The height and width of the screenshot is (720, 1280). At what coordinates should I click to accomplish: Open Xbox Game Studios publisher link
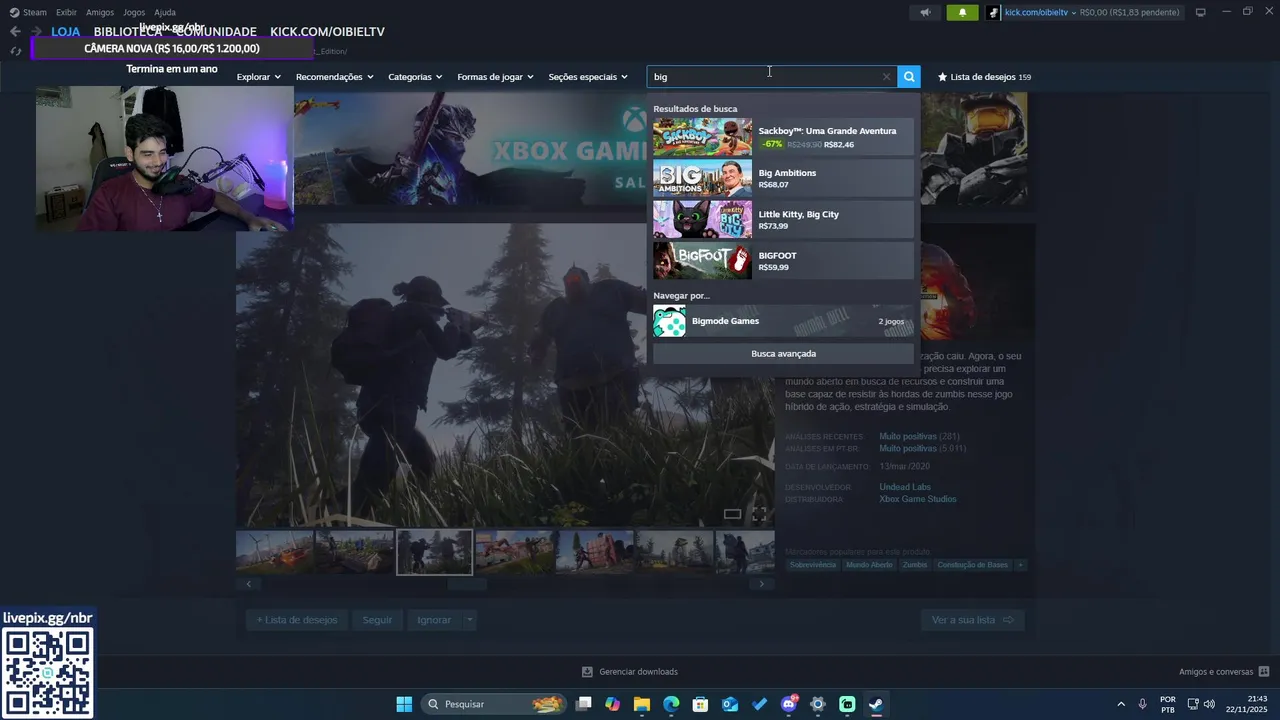pos(918,499)
